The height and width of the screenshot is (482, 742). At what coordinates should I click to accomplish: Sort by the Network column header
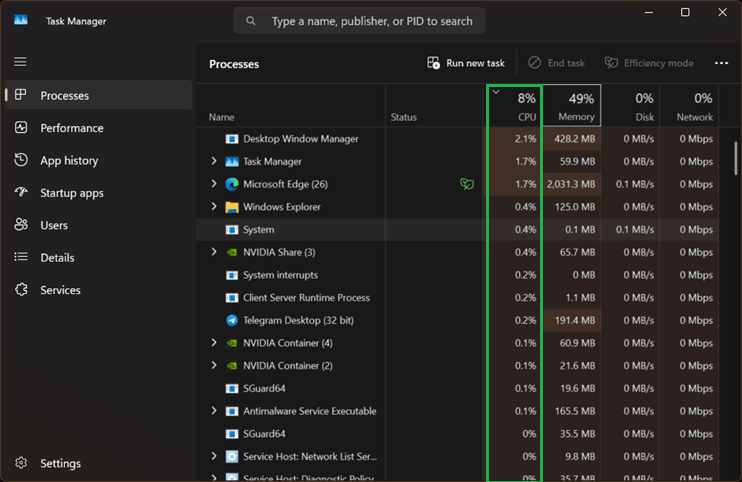click(x=689, y=105)
